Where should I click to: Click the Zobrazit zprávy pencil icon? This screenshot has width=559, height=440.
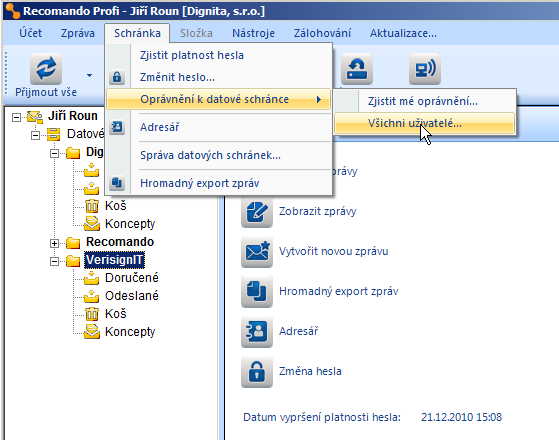(257, 212)
